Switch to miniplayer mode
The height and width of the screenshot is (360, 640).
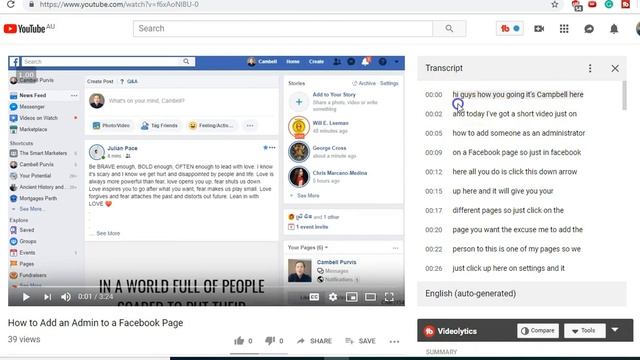[x=351, y=297]
